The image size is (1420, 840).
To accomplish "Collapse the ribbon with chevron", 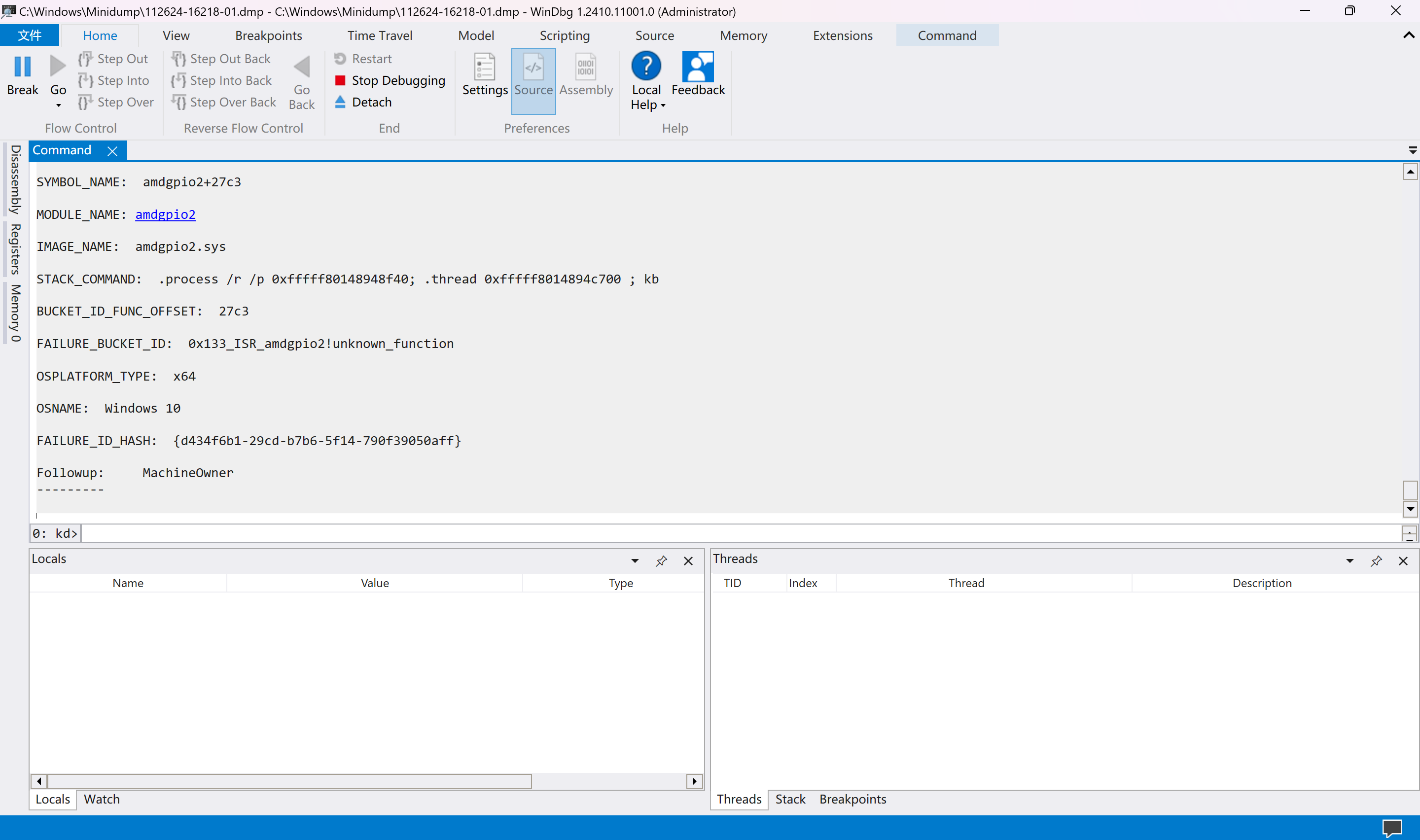I will pyautogui.click(x=1408, y=35).
